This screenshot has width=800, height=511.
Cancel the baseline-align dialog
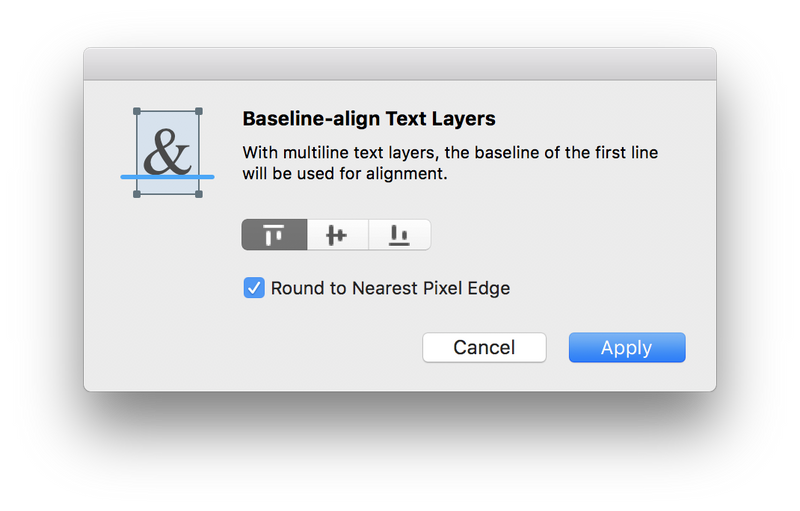point(484,348)
